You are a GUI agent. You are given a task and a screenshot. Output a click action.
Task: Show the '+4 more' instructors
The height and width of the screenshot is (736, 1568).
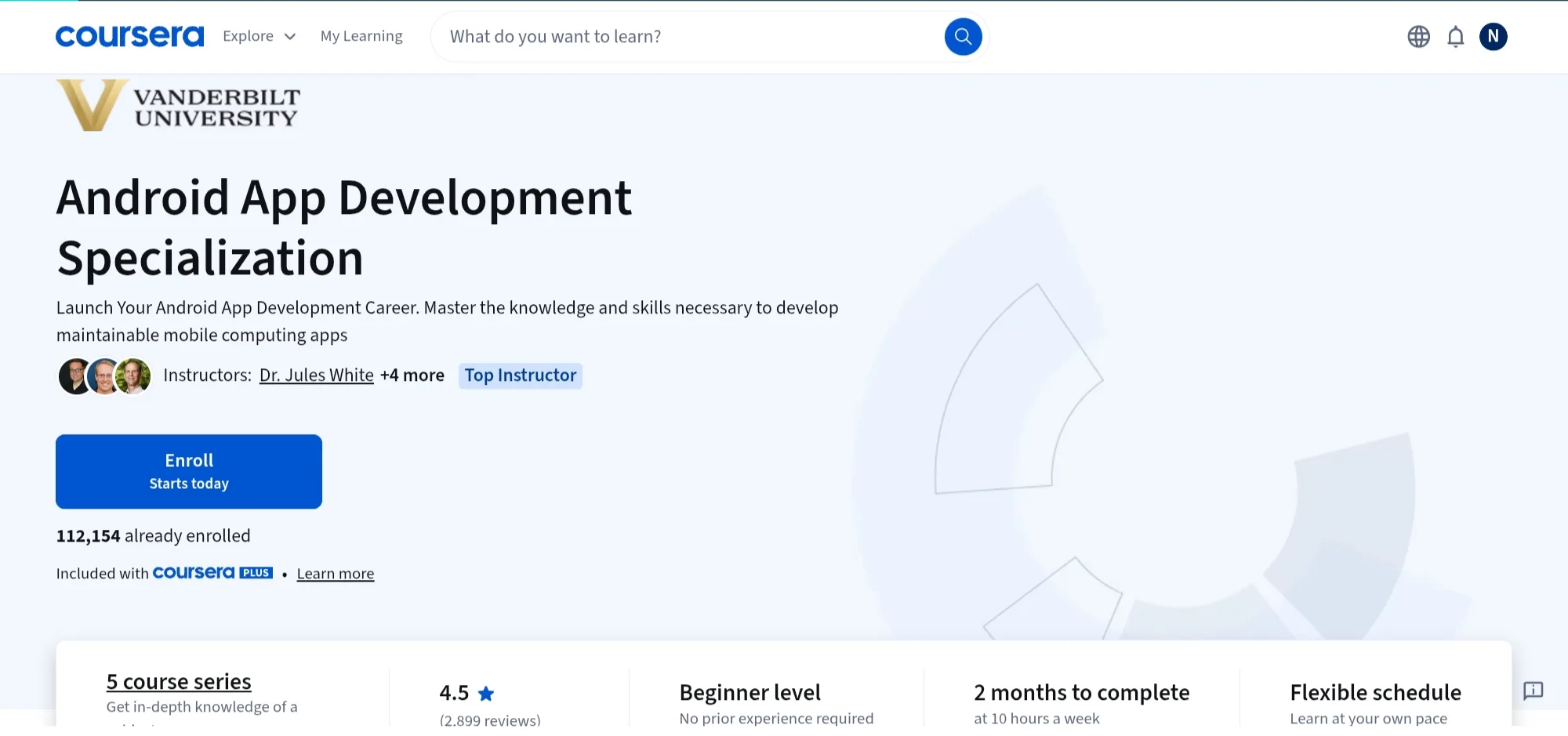[412, 375]
